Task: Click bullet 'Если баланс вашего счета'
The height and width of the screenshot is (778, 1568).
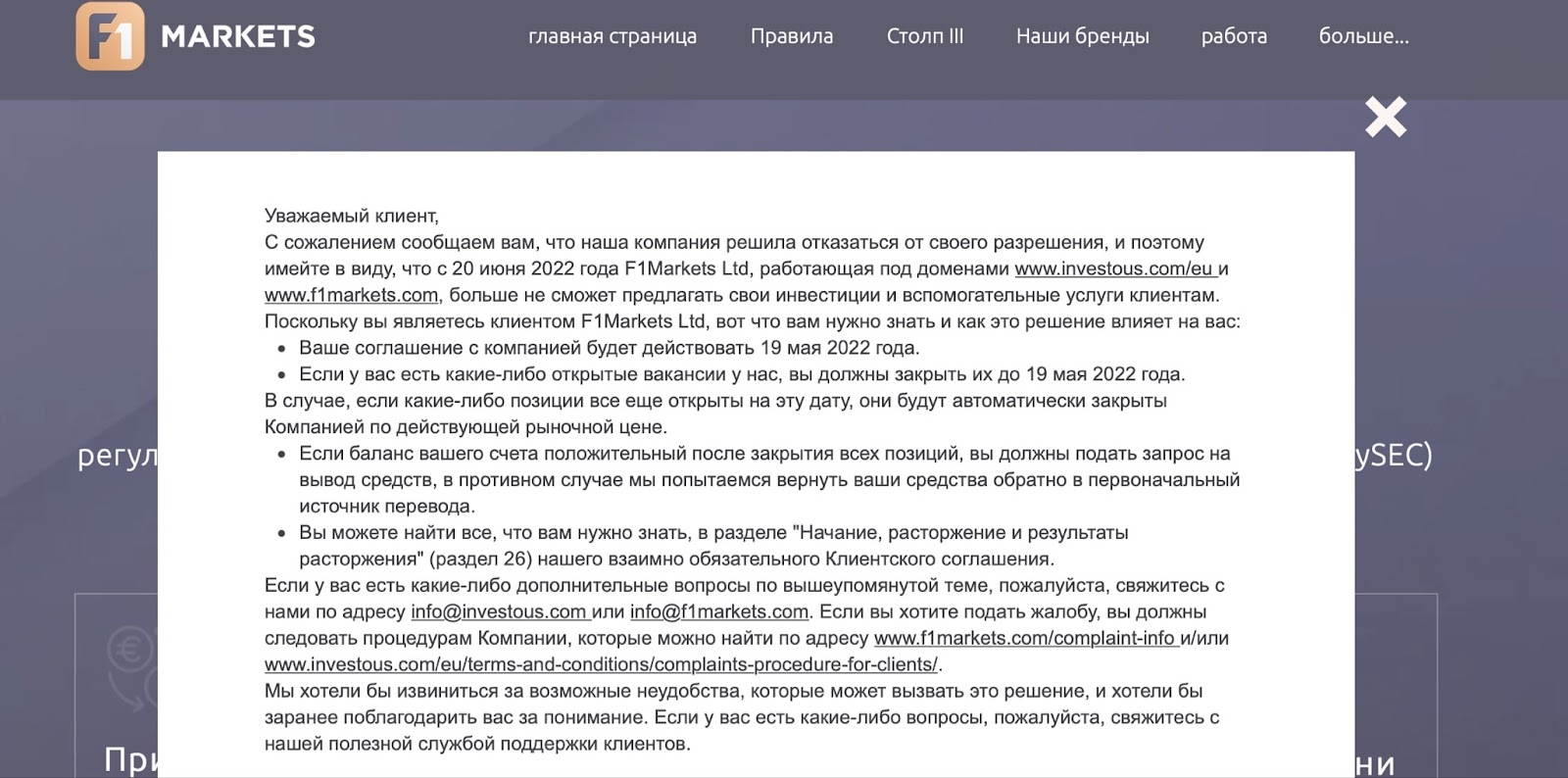Action: coord(769,480)
